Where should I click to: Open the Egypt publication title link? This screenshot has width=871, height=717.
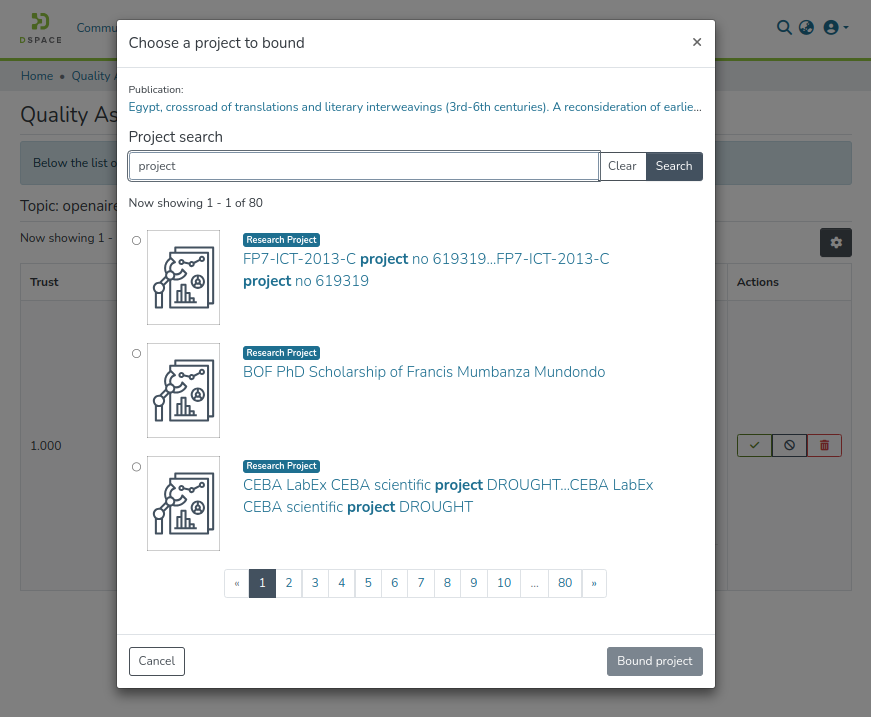tap(415, 107)
